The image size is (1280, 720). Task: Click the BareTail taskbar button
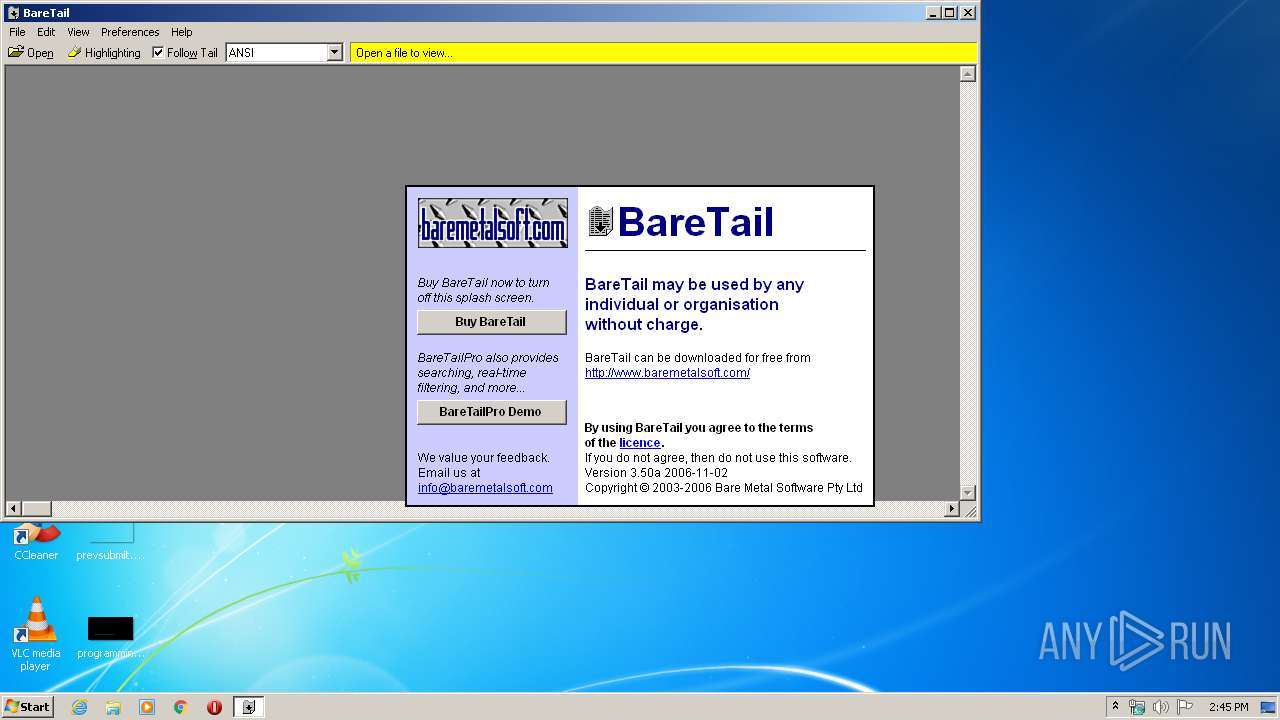[249, 707]
